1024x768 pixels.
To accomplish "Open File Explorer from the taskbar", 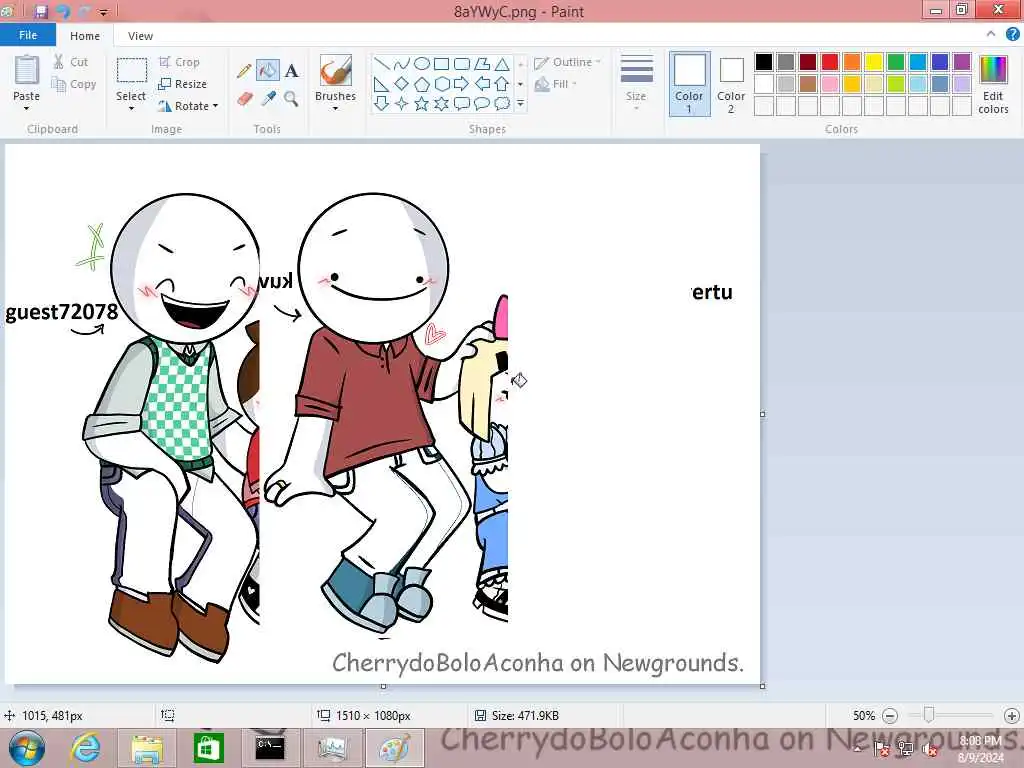I will pyautogui.click(x=147, y=748).
